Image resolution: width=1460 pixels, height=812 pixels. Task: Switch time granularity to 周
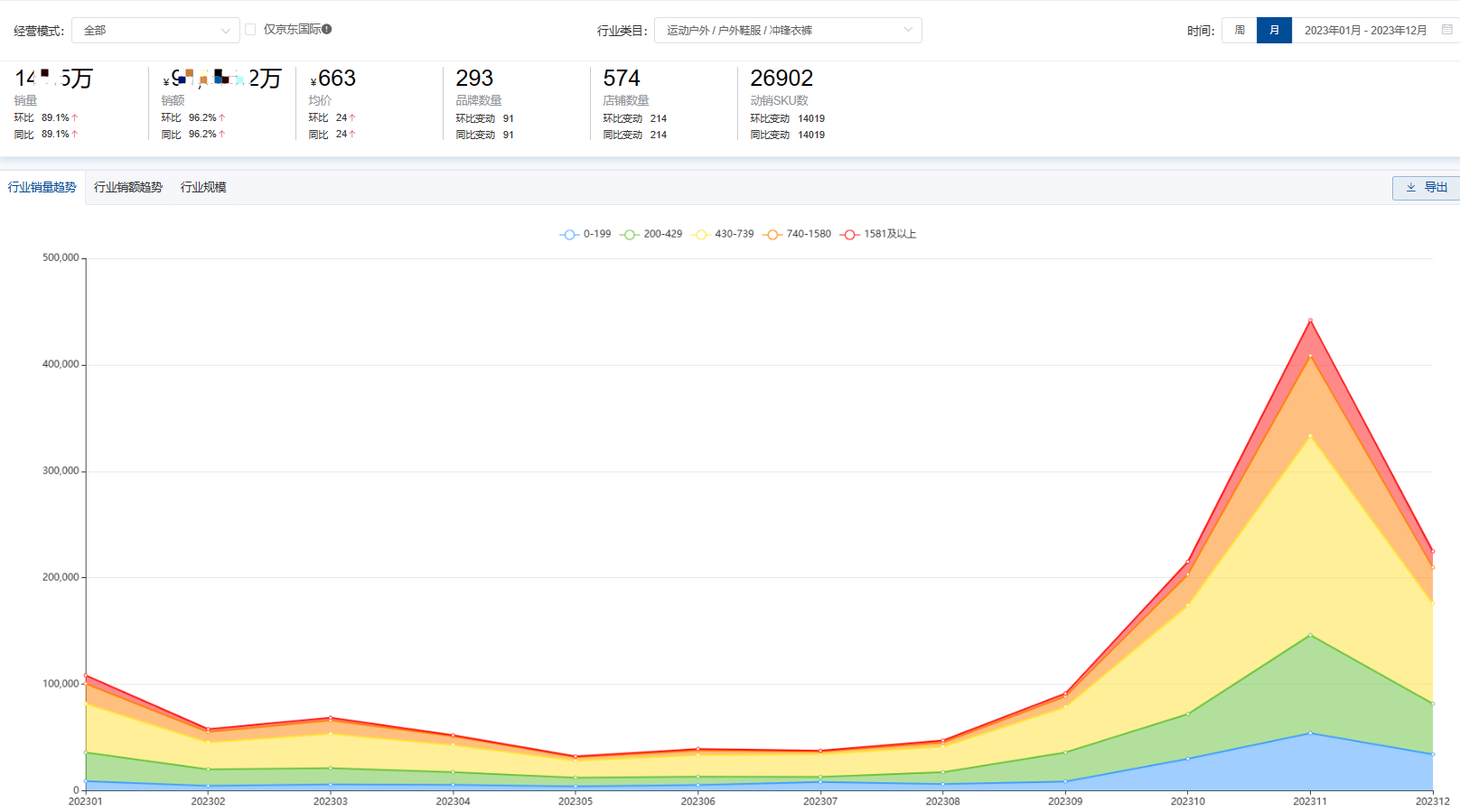tap(1240, 31)
